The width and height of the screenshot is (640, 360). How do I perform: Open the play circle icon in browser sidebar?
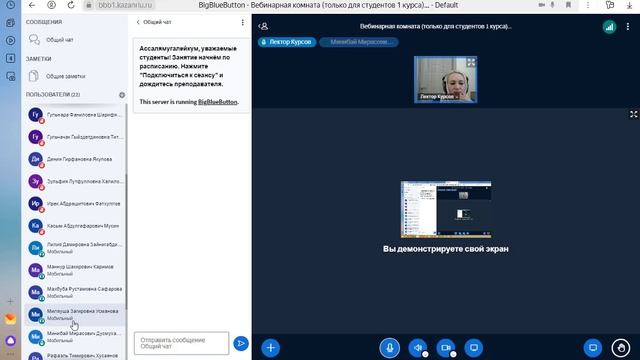(11, 40)
